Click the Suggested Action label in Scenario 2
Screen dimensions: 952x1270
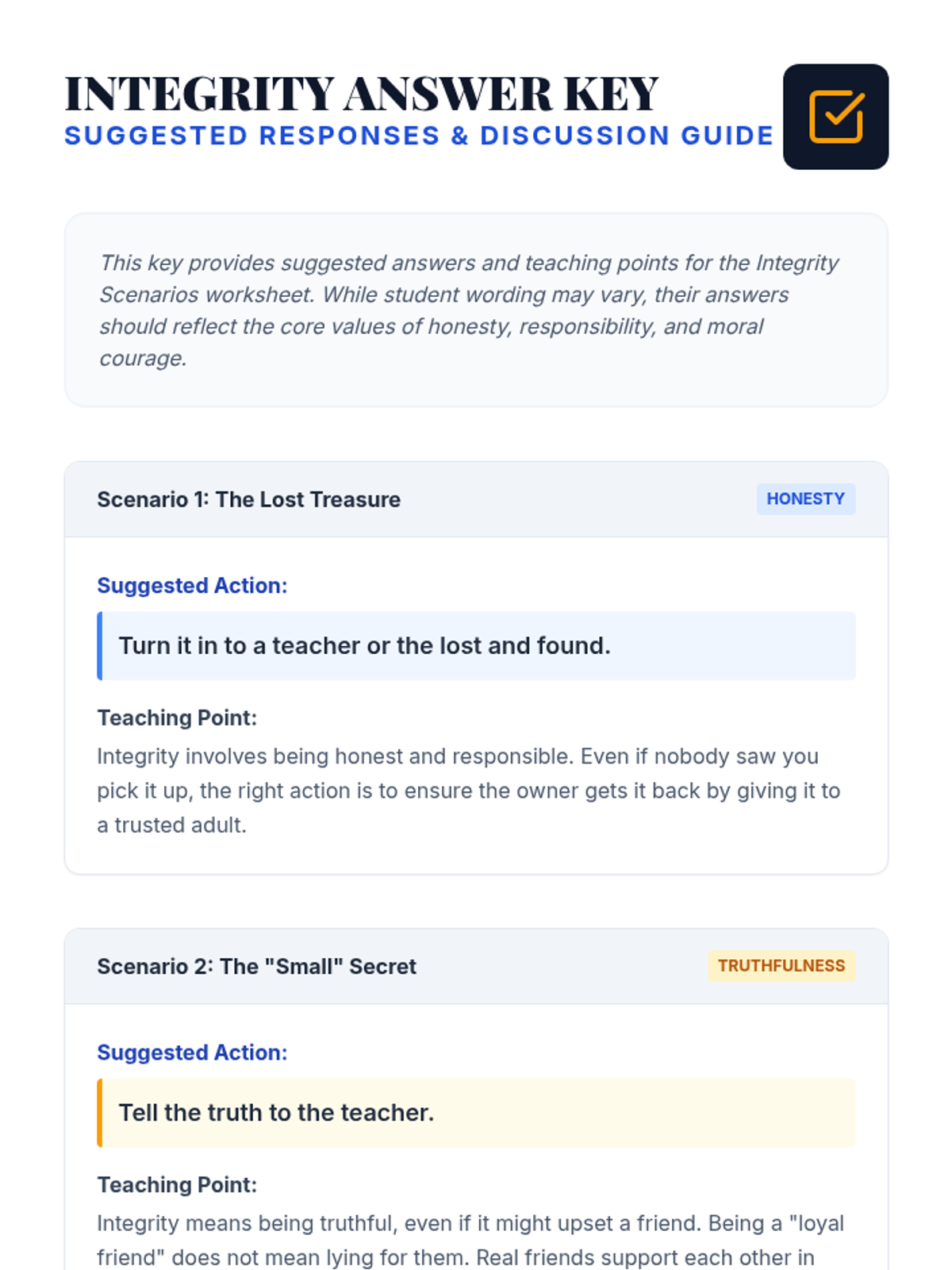point(192,1053)
